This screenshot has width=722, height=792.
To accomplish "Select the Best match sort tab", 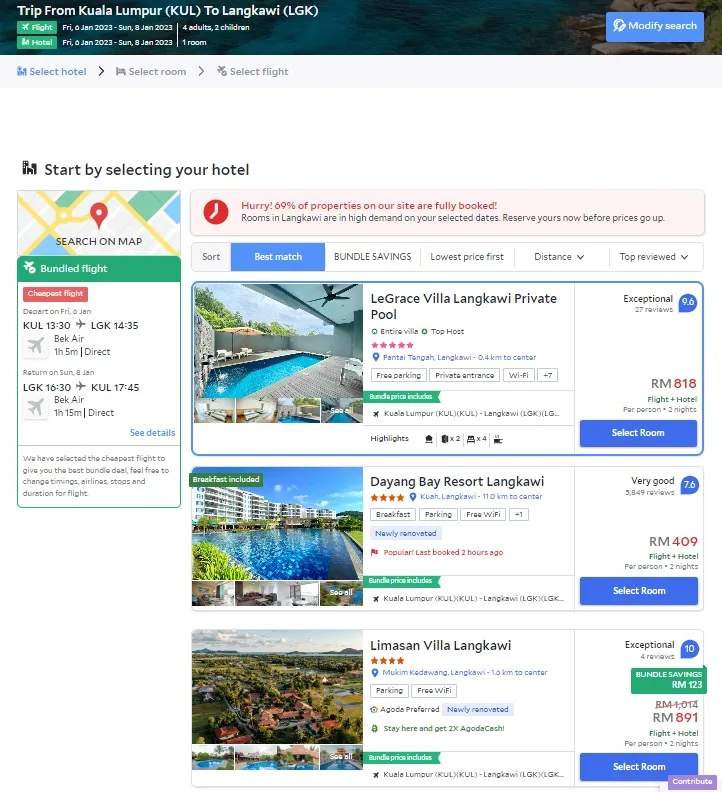I will pos(278,257).
